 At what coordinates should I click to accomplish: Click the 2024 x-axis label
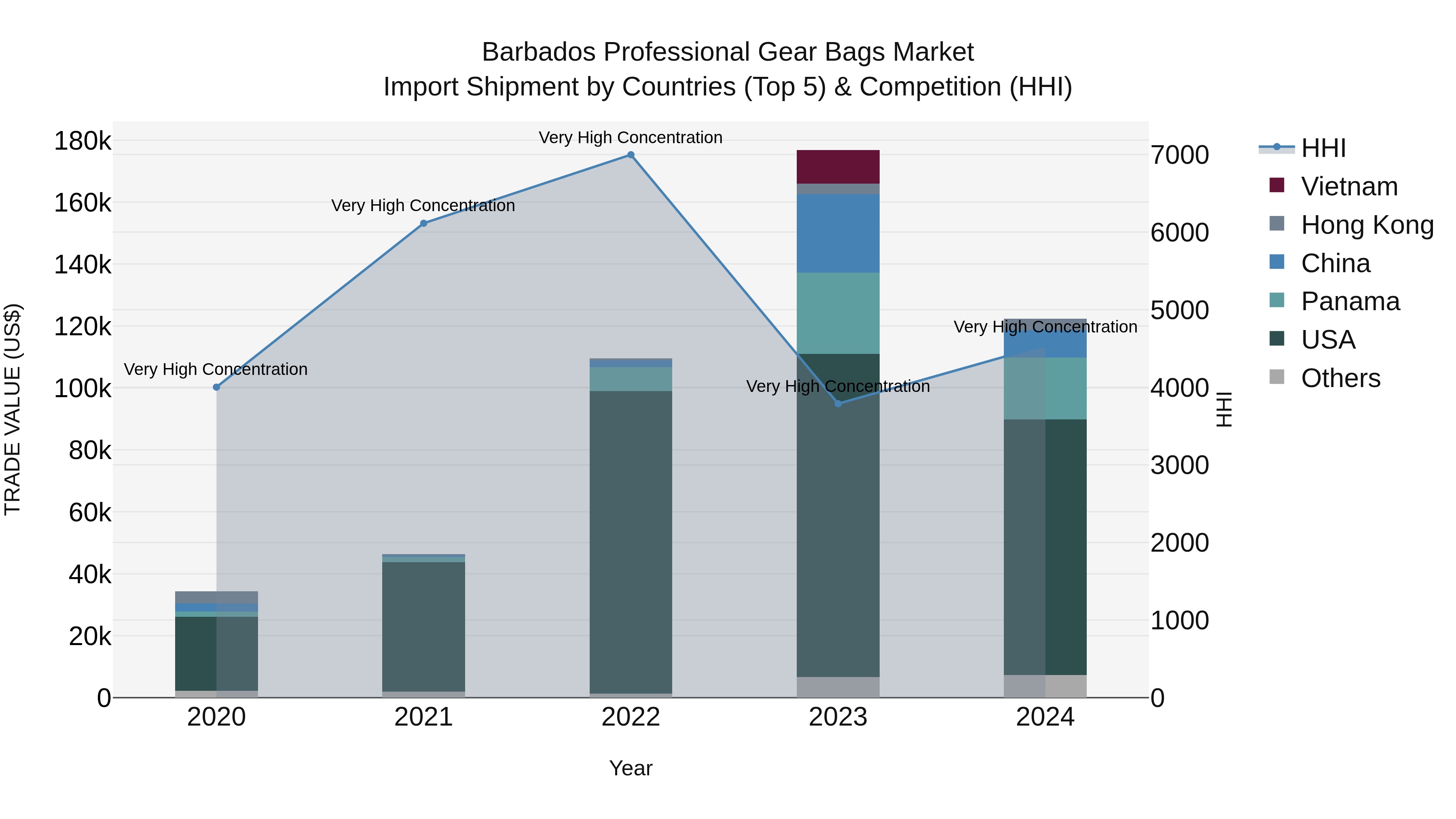1045,717
